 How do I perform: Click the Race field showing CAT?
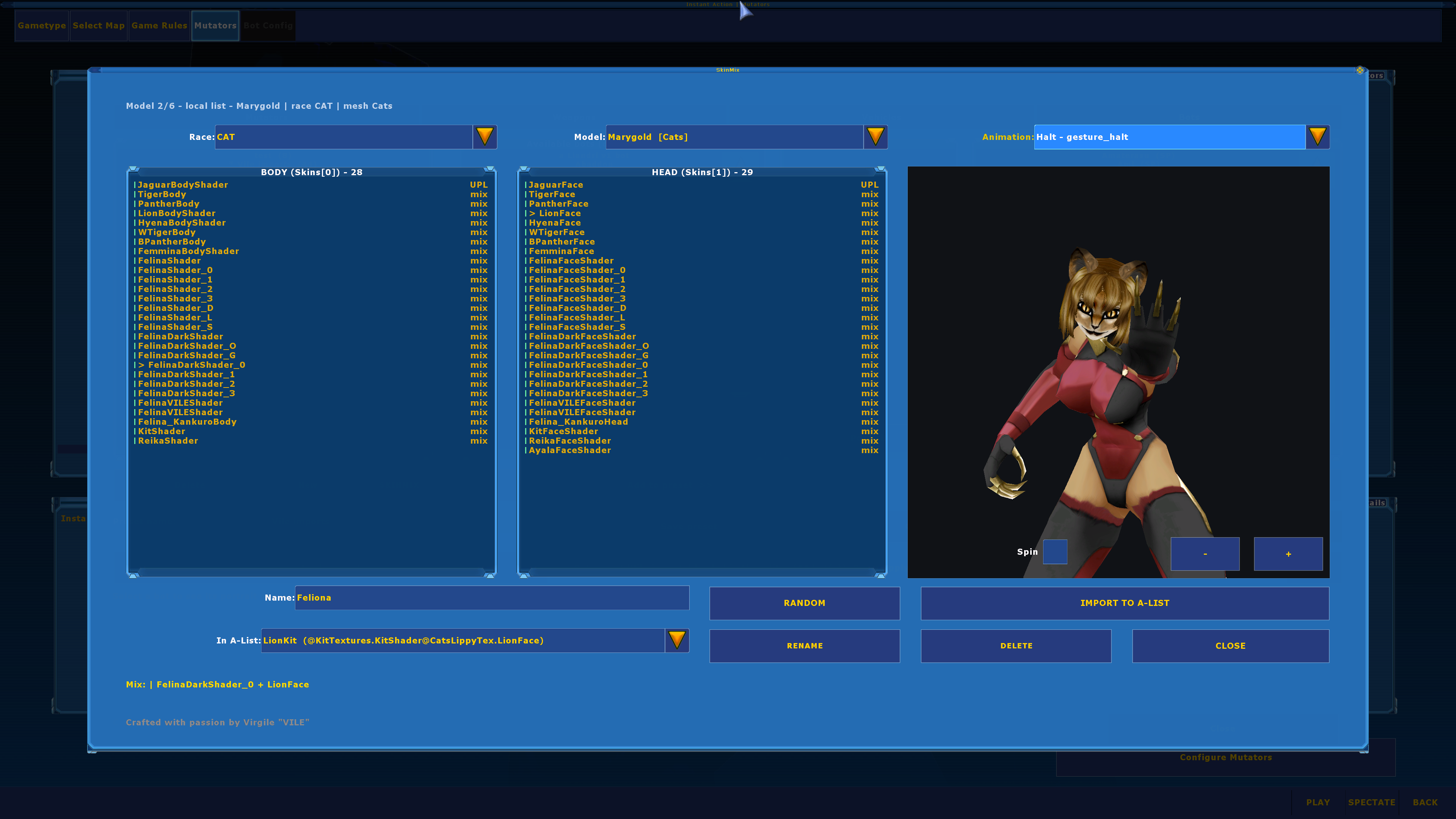[344, 137]
